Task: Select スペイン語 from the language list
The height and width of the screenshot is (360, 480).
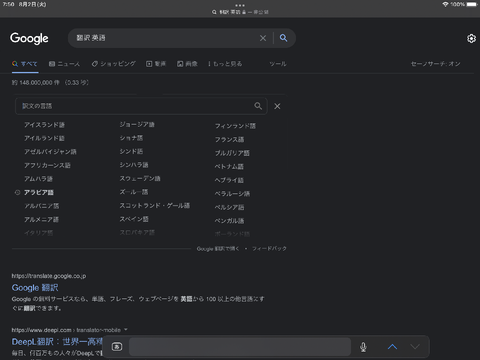Action: (x=134, y=219)
